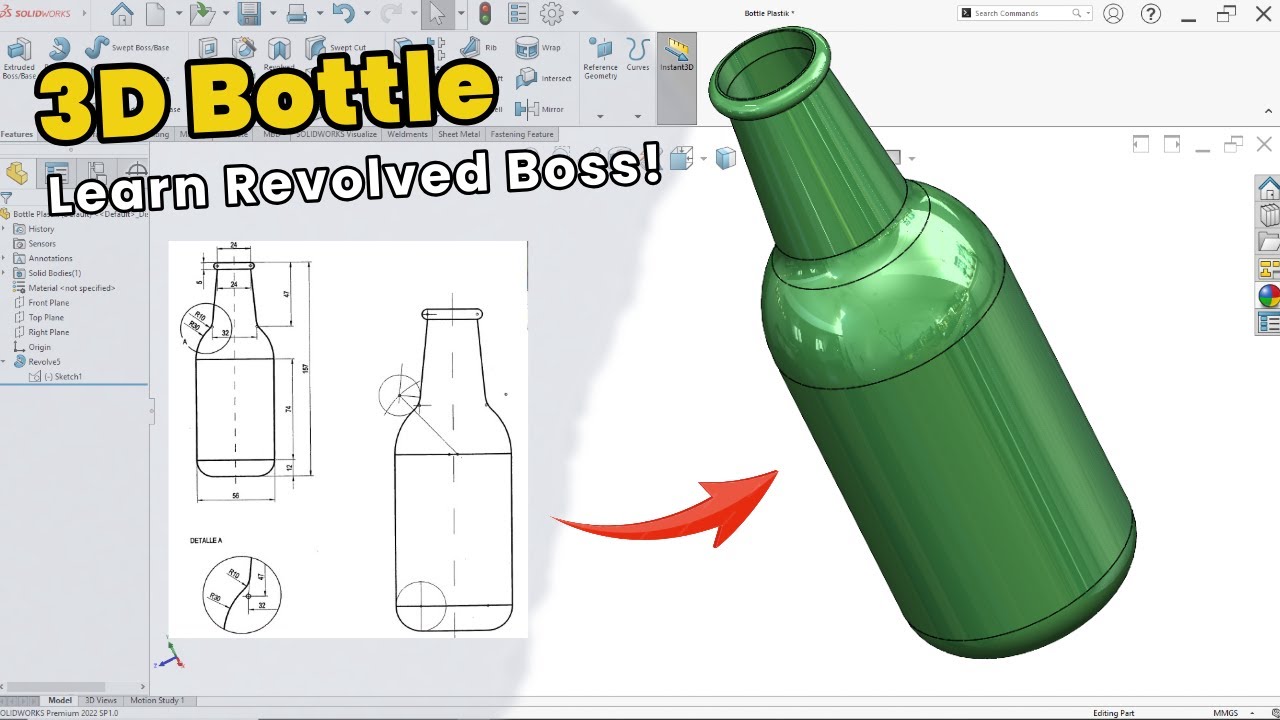Open the Help question mark icon
The width and height of the screenshot is (1280, 720).
1151,14
